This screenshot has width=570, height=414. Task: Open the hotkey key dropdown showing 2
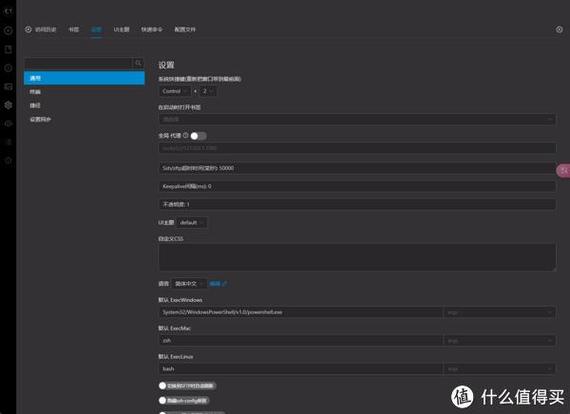(x=208, y=91)
